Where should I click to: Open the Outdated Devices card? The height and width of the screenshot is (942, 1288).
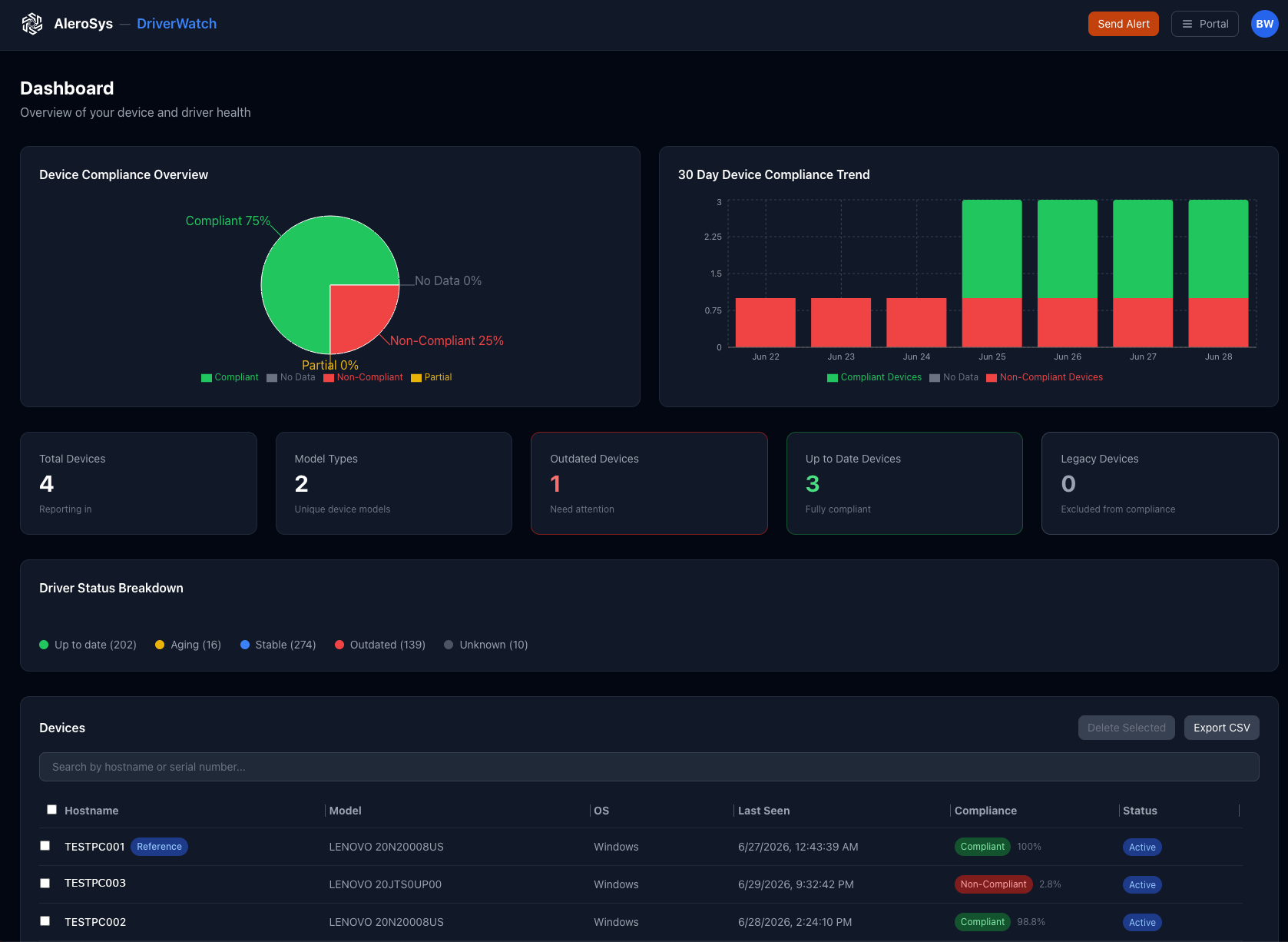[x=649, y=483]
